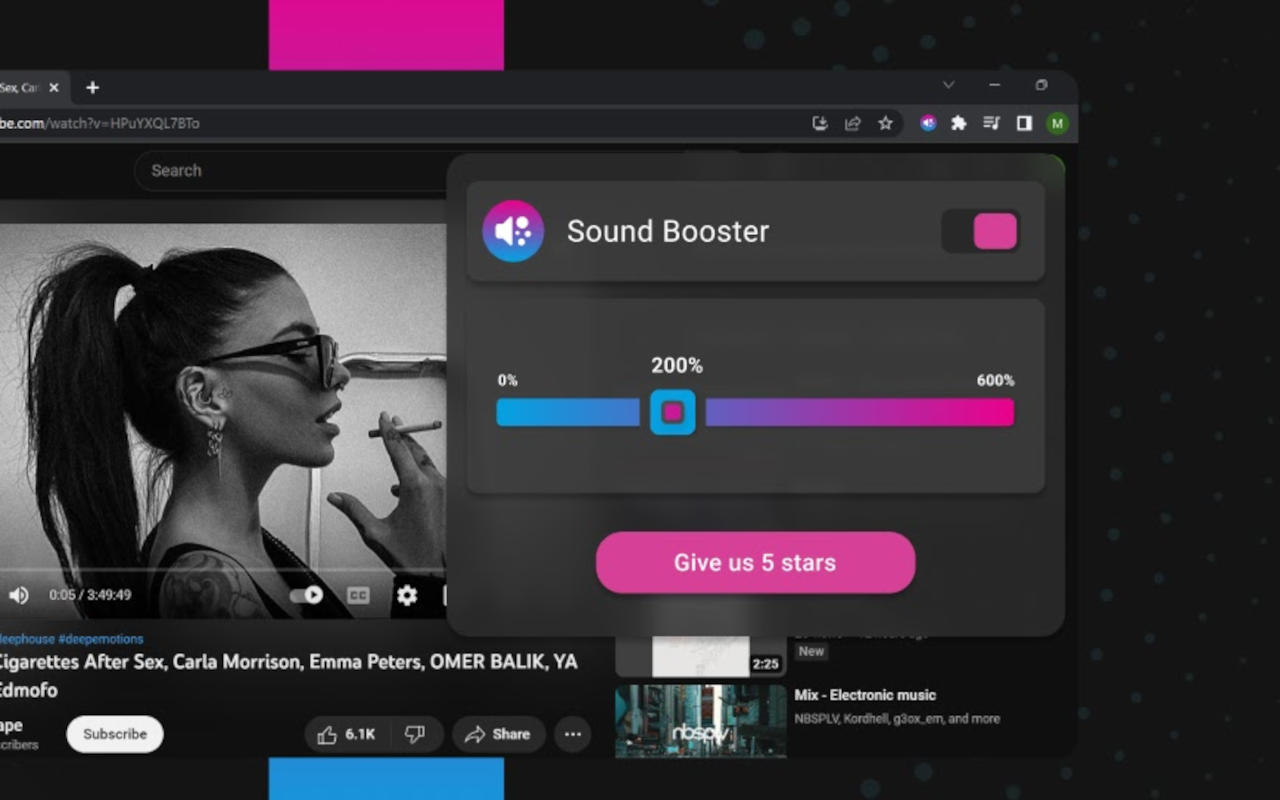The height and width of the screenshot is (800, 1280).
Task: Enable closed captions with the CC icon
Action: coord(359,595)
